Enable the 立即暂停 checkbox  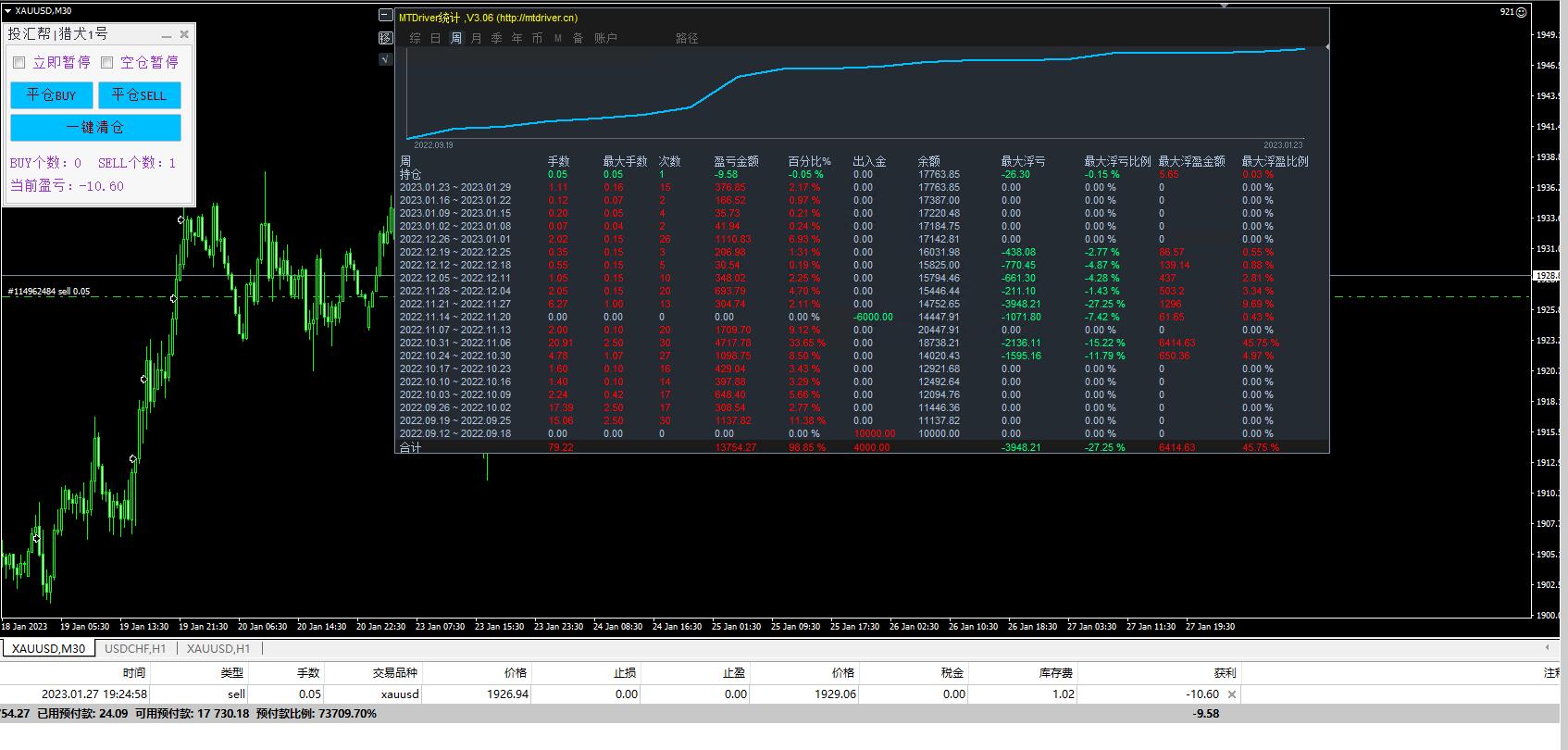coord(19,62)
